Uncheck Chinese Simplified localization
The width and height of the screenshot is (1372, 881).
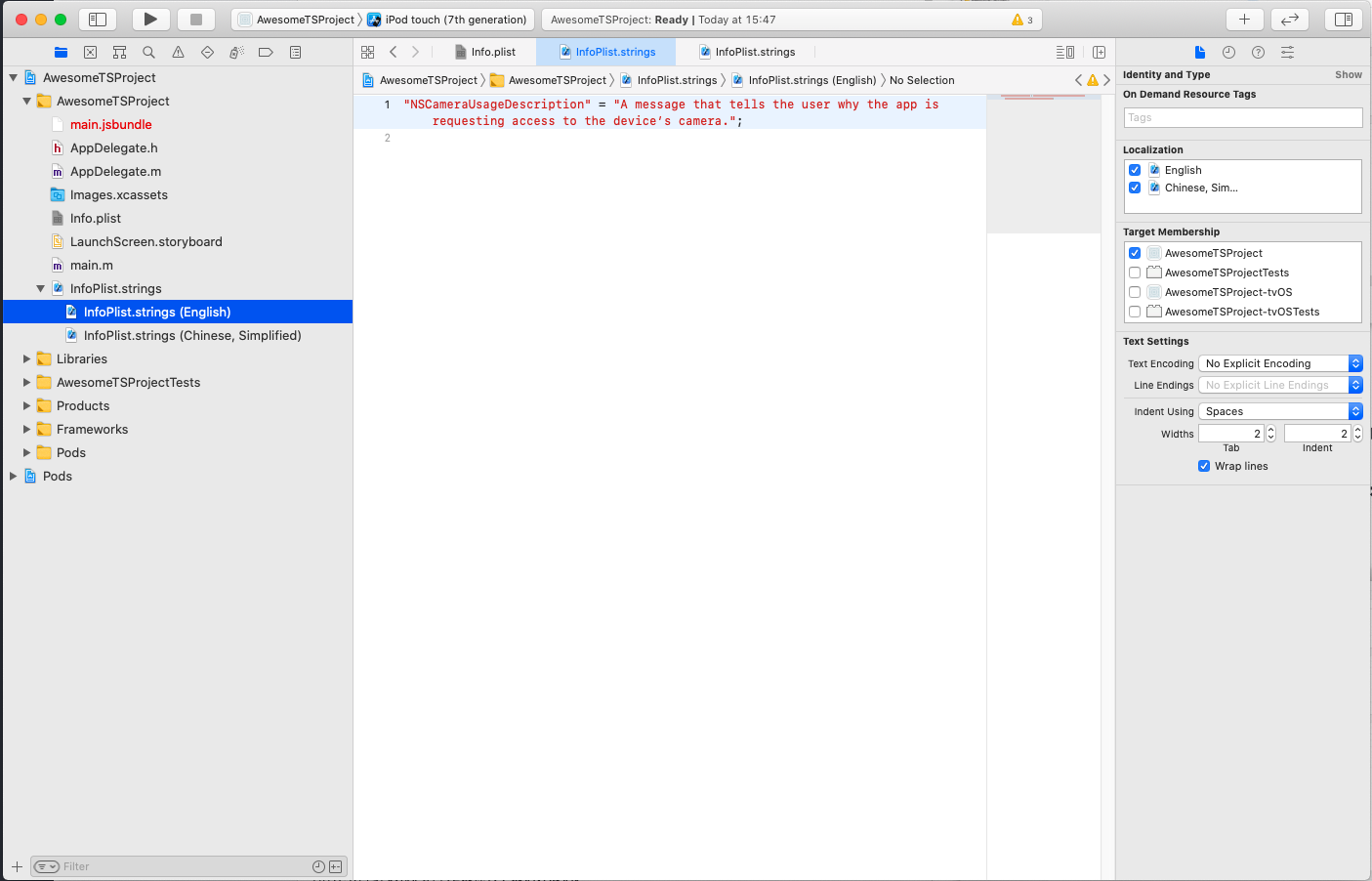coord(1135,188)
